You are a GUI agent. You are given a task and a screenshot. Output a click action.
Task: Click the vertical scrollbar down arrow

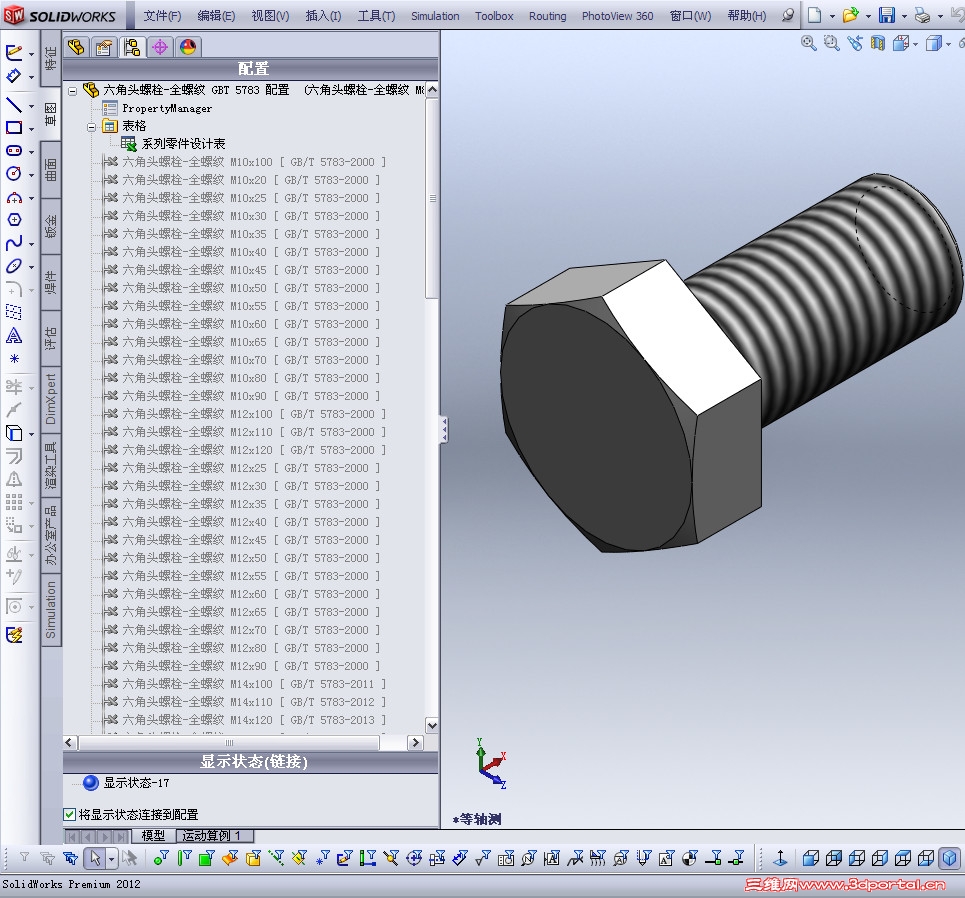432,726
